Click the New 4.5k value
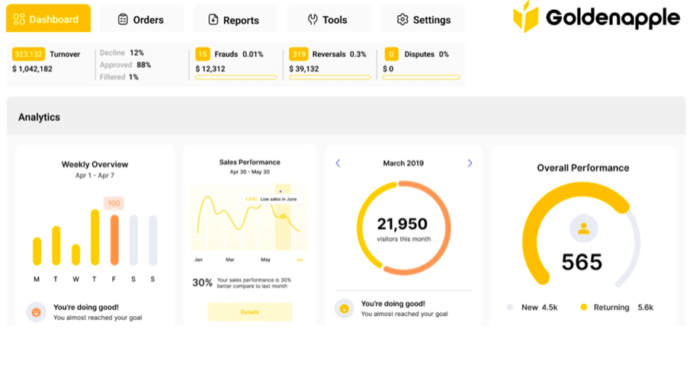The height and width of the screenshot is (374, 696). point(550,307)
